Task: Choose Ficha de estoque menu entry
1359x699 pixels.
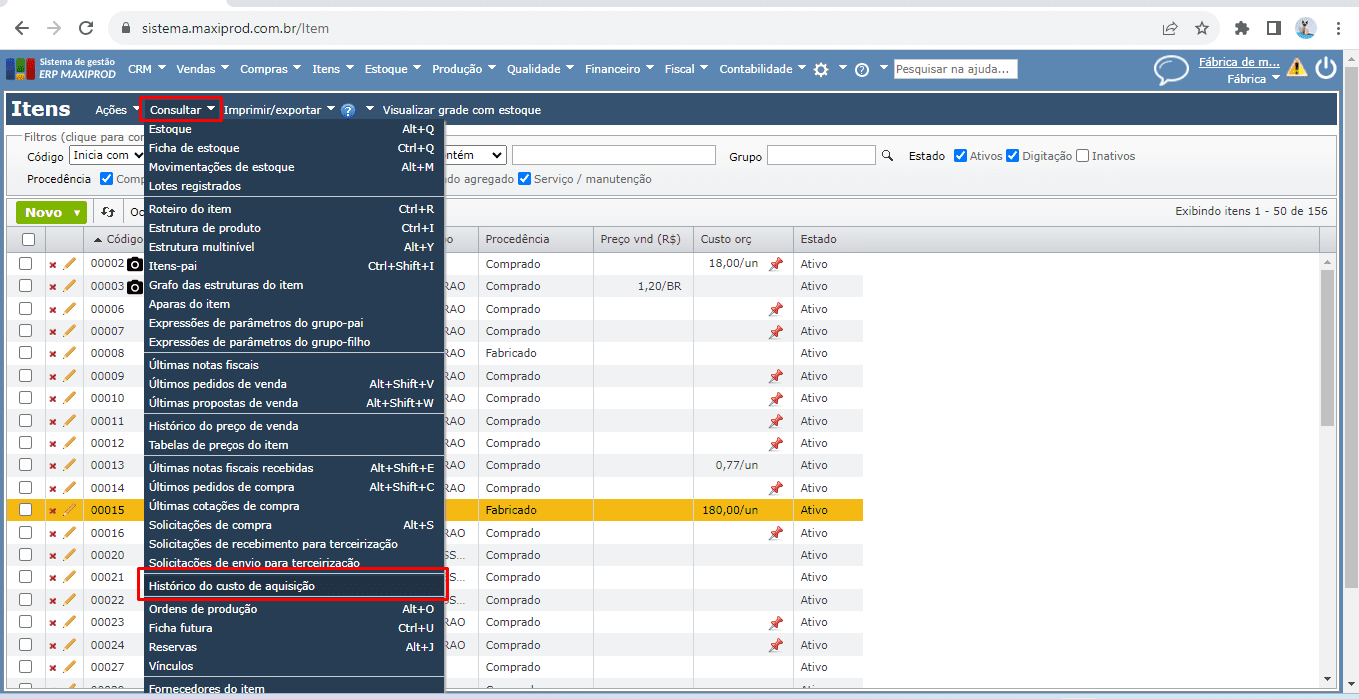Action: 194,148
